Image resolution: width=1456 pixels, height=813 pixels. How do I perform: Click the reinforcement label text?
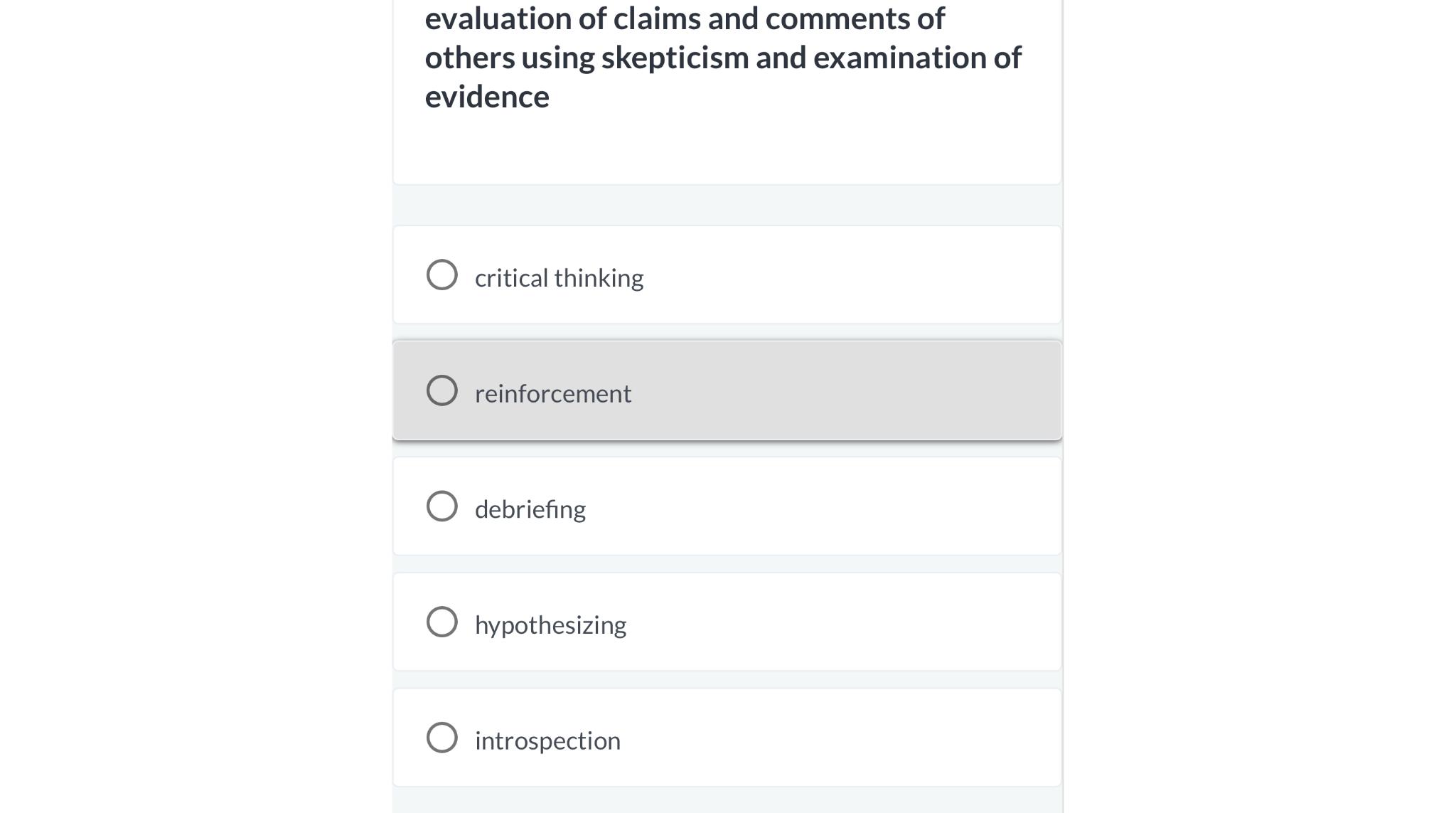coord(553,393)
